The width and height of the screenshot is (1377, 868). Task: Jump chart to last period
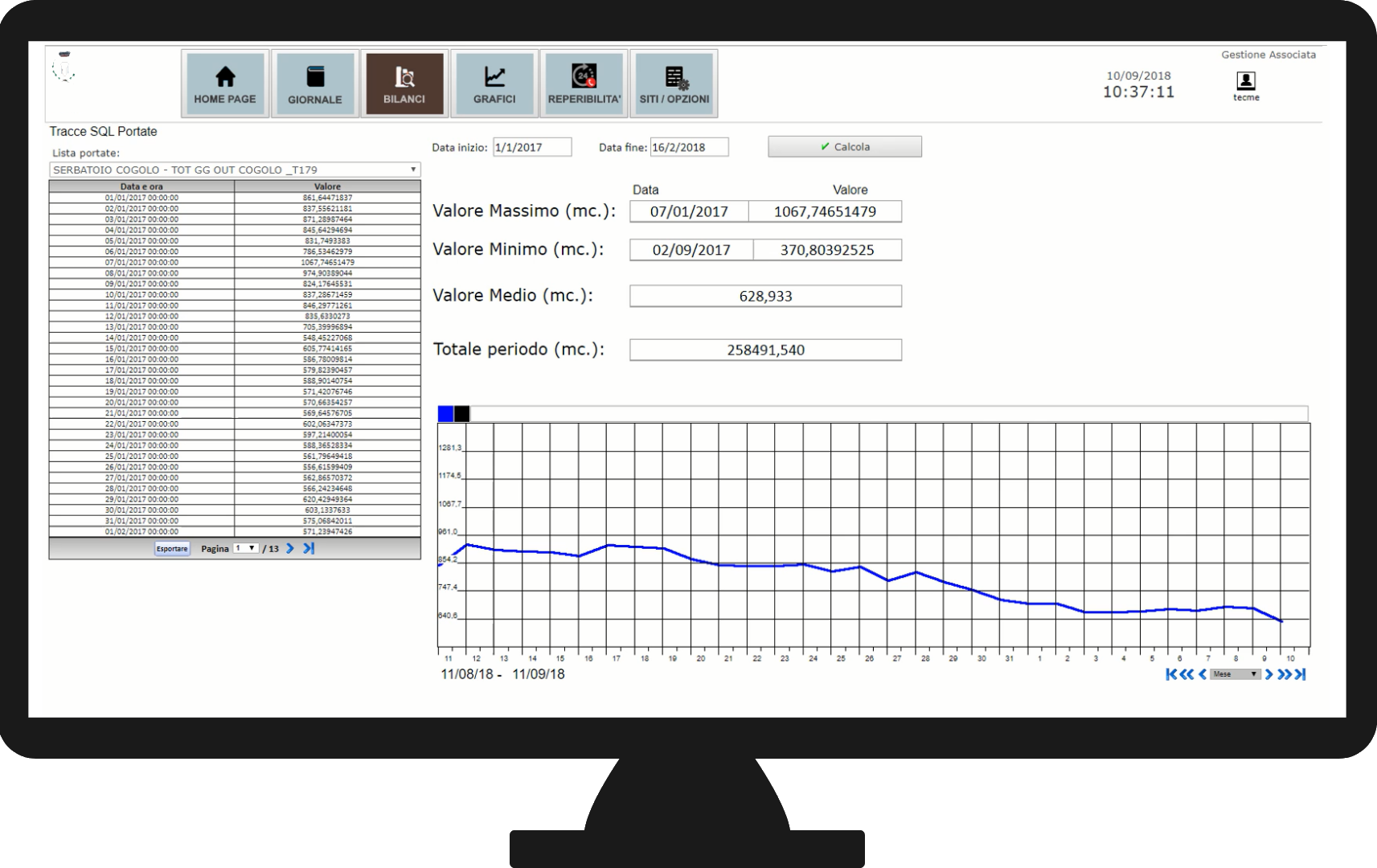[x=1301, y=674]
